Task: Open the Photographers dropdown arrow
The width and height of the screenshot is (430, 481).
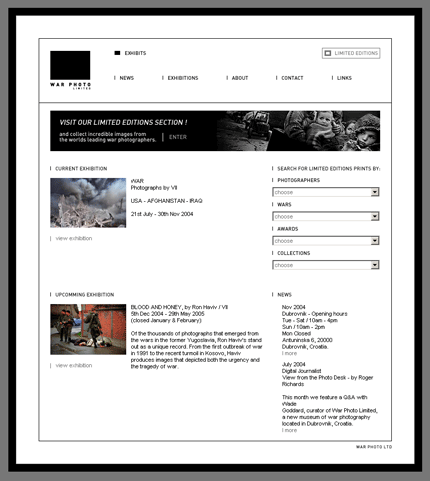Action: pos(375,192)
